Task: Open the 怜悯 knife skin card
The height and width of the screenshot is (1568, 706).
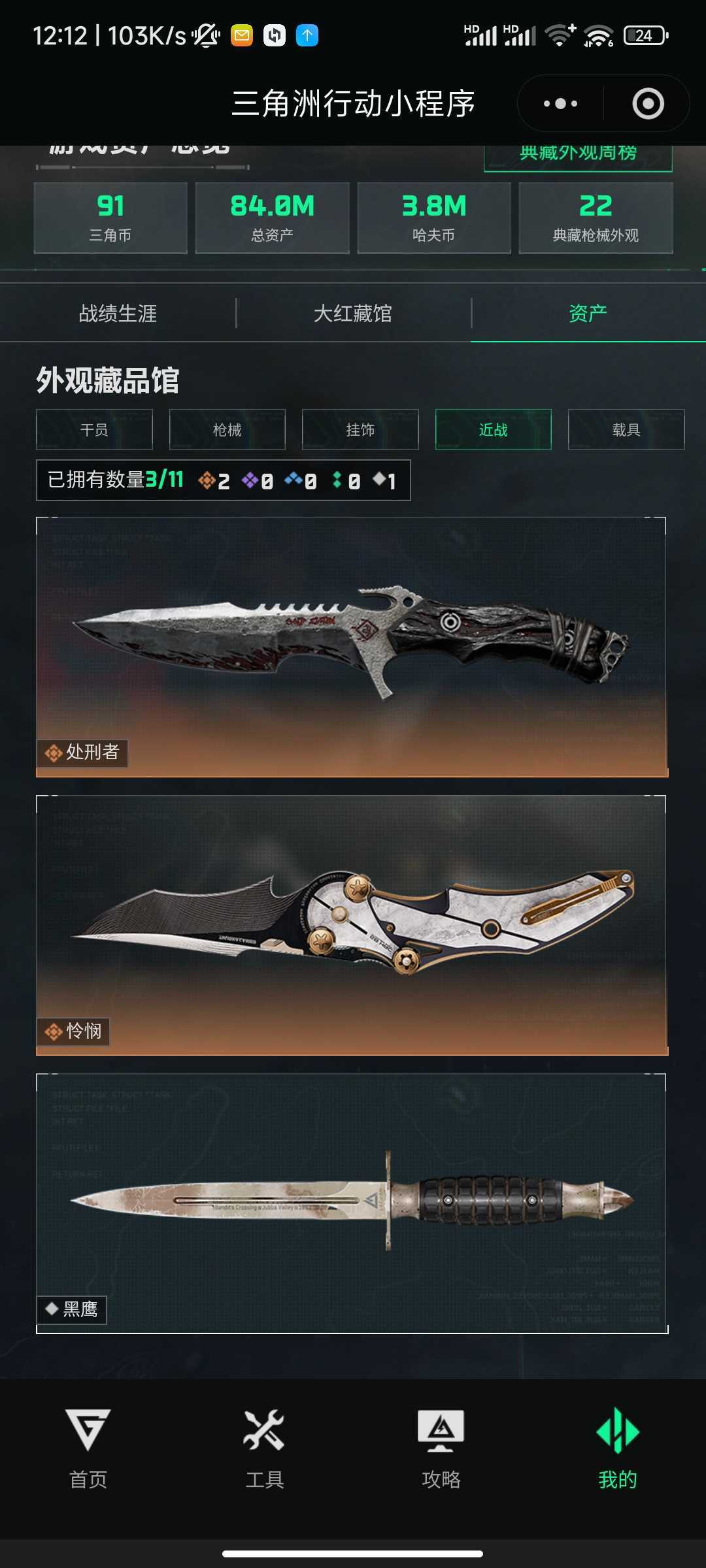Action: [352, 925]
